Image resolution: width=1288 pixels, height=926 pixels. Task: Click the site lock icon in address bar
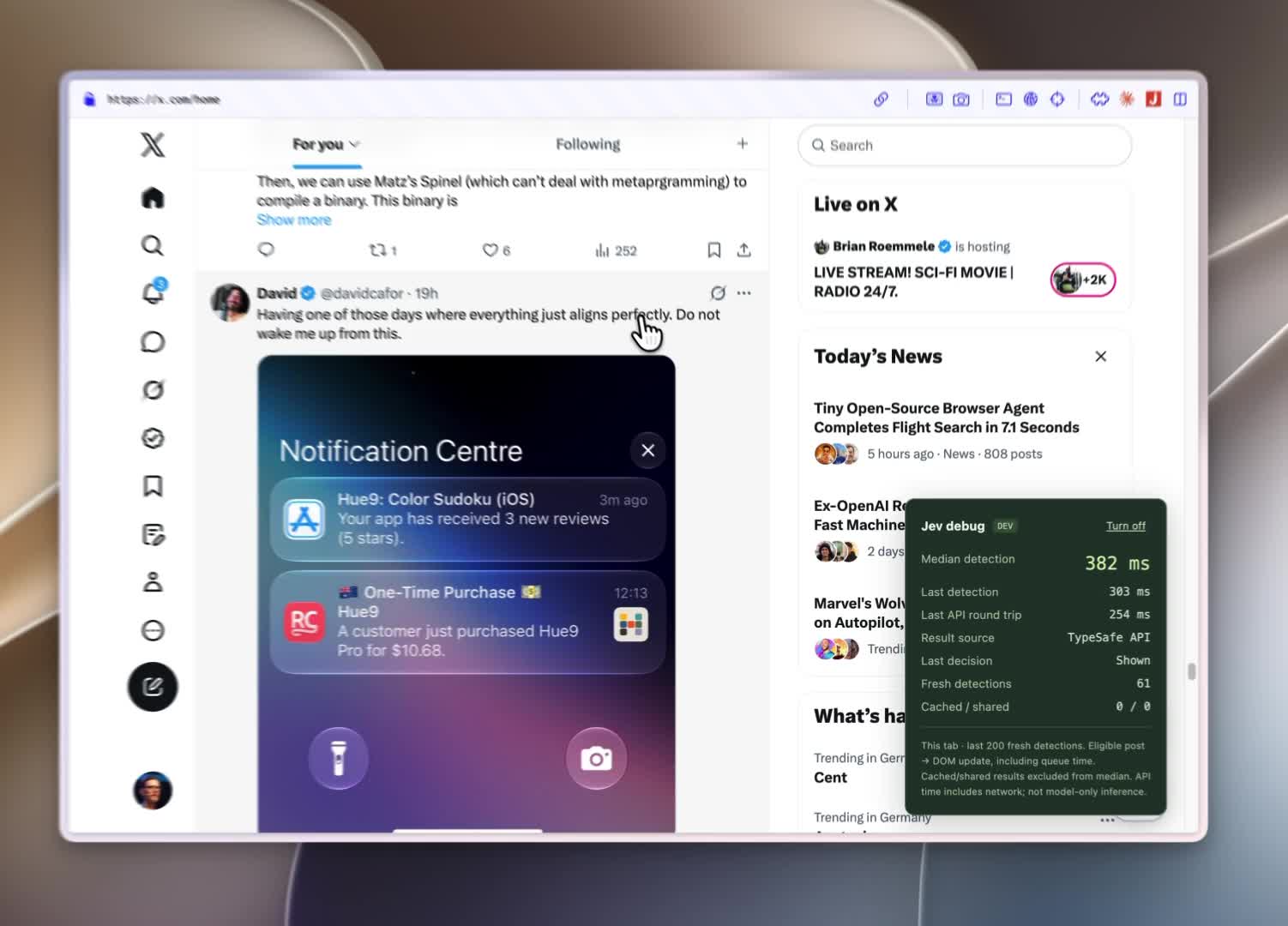pos(89,99)
